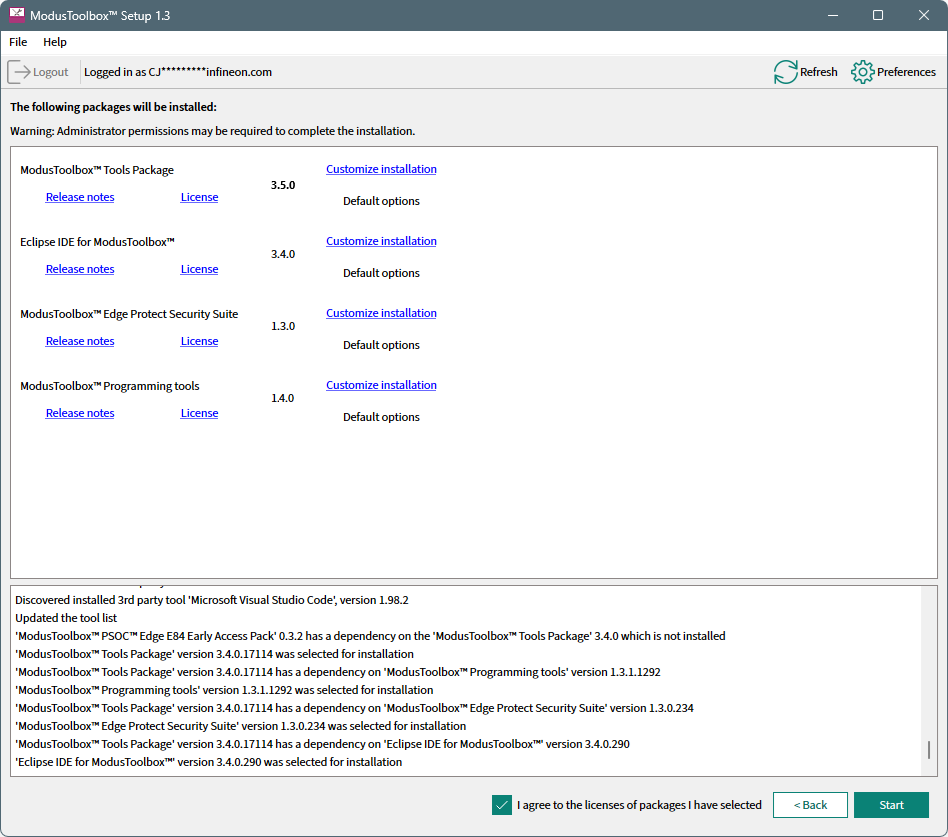Click the ModusToolbox app icon in title bar

(x=16, y=15)
